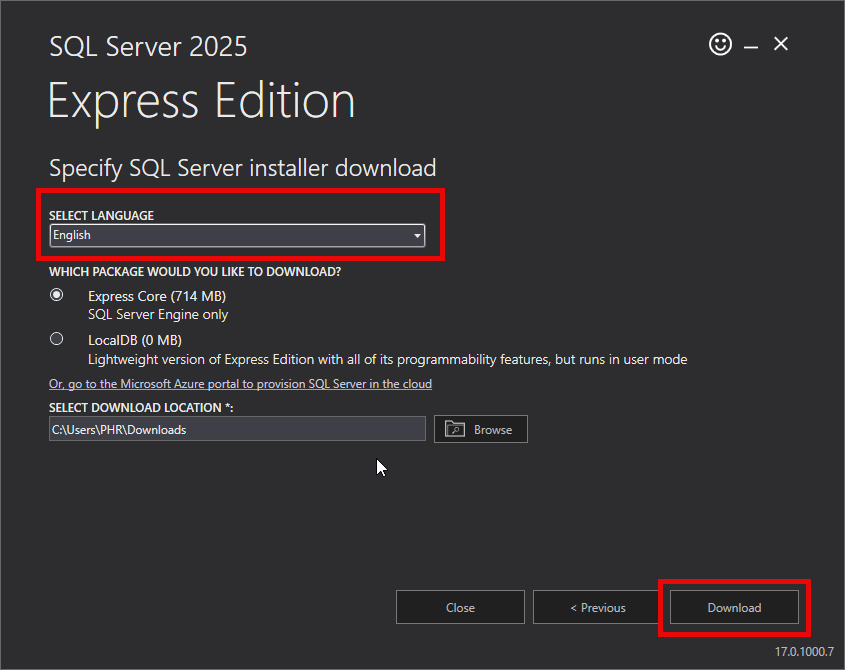
Task: Minimize the SQL Server installer window
Action: pyautogui.click(x=750, y=45)
